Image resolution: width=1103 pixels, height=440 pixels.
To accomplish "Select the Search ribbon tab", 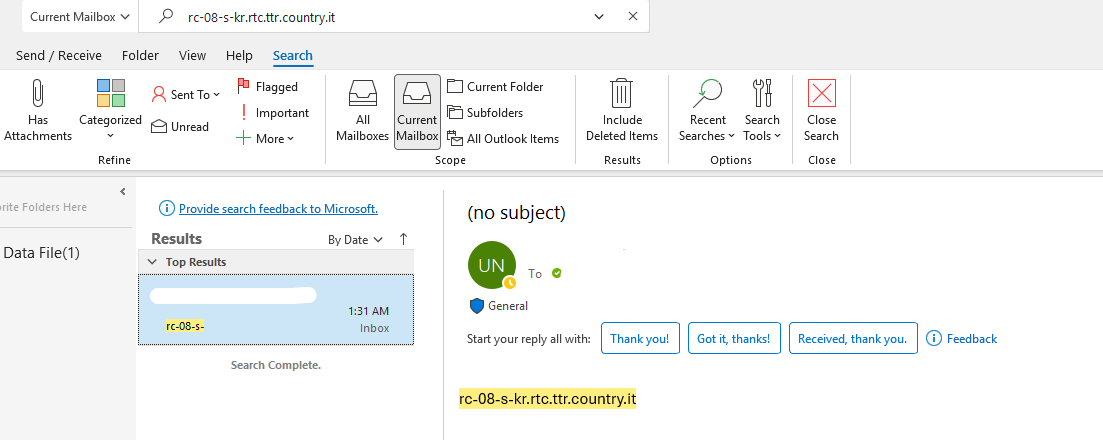I will [x=293, y=56].
